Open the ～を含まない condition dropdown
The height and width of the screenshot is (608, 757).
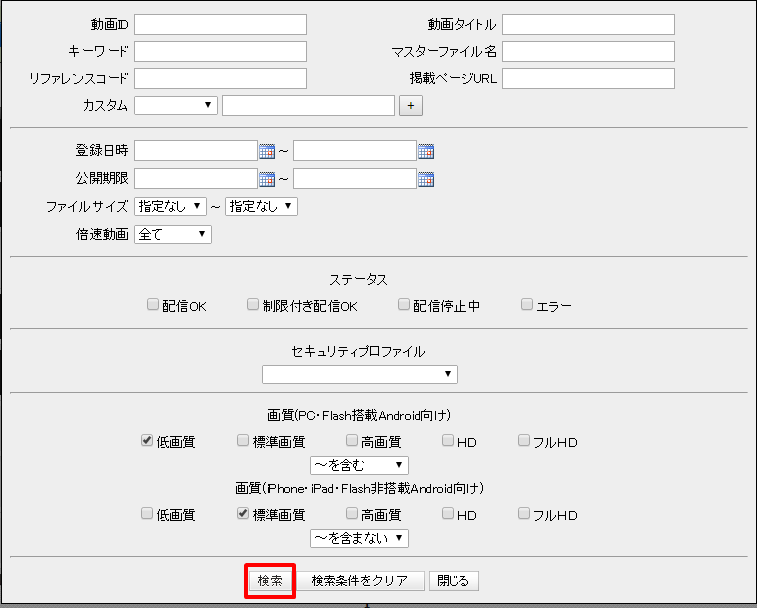click(359, 538)
